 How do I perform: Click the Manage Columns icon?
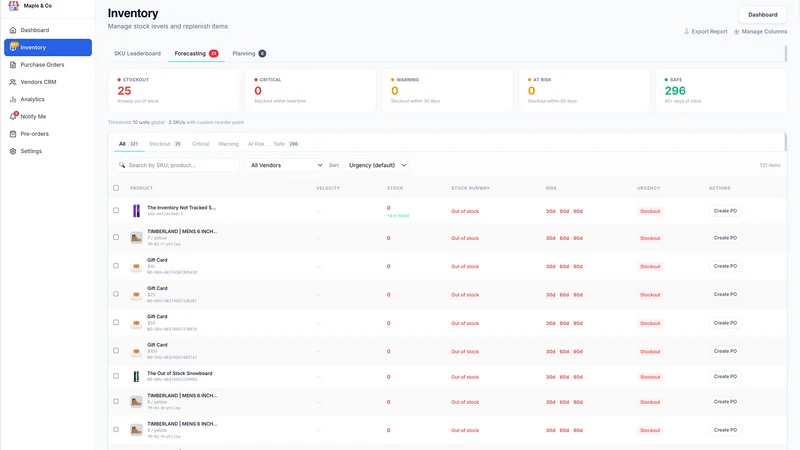pos(736,32)
